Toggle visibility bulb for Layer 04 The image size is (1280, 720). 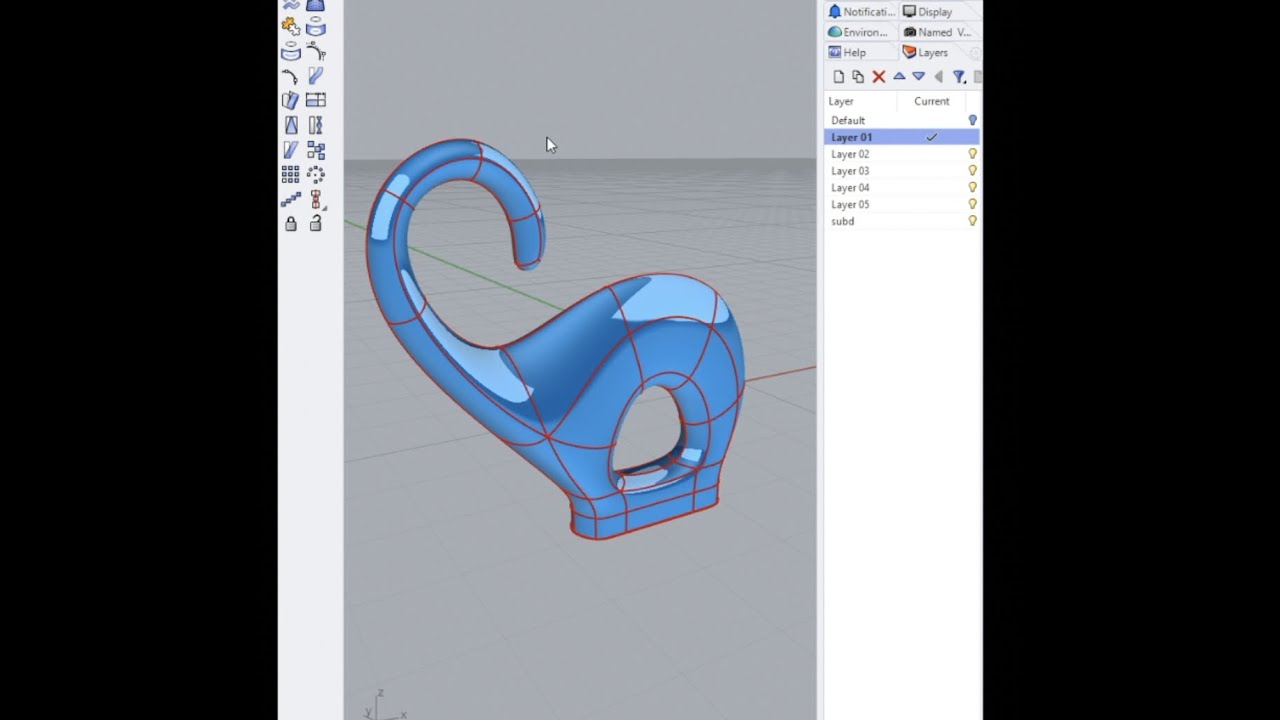click(972, 188)
